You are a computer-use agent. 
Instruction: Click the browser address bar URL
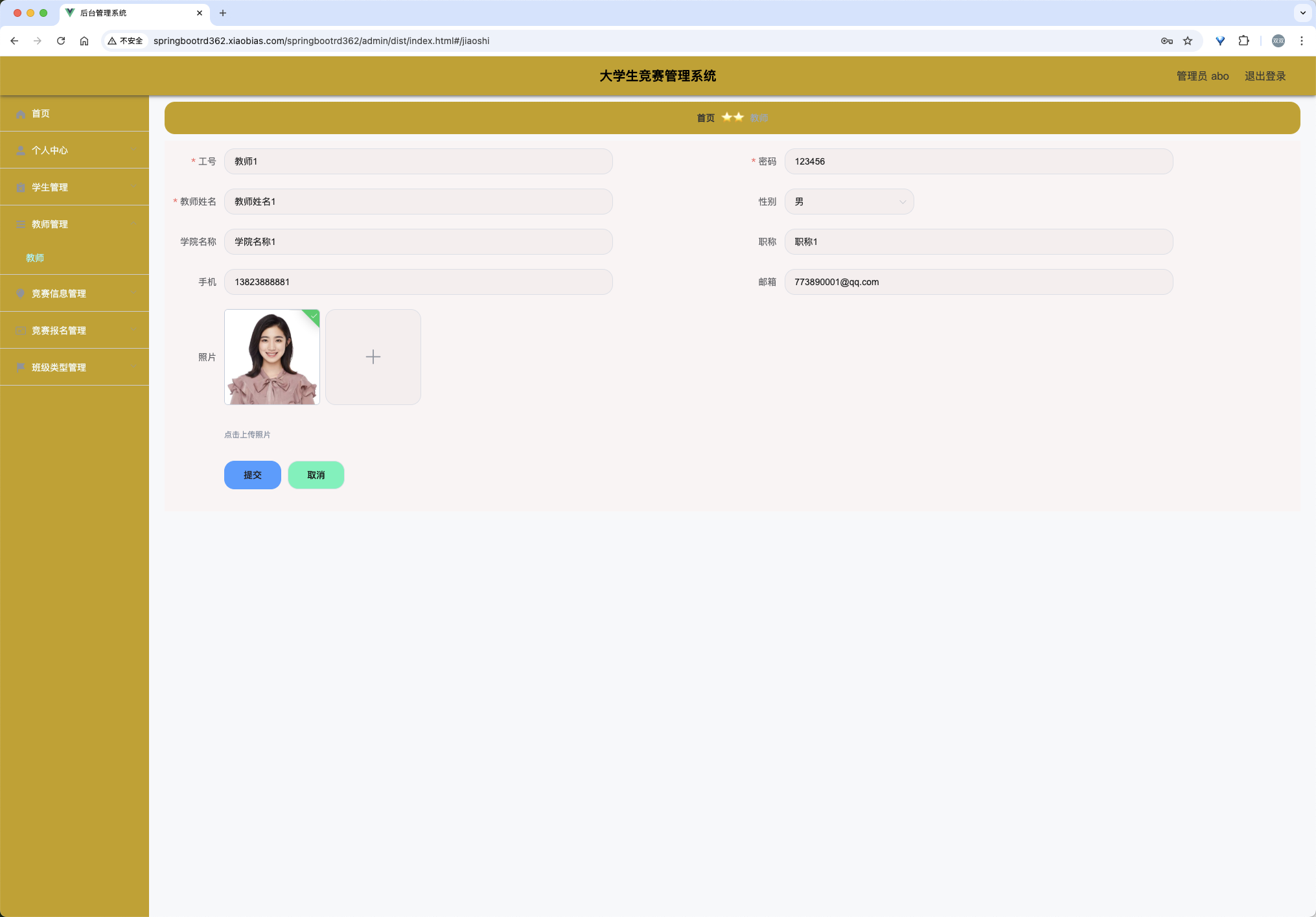pyautogui.click(x=321, y=41)
